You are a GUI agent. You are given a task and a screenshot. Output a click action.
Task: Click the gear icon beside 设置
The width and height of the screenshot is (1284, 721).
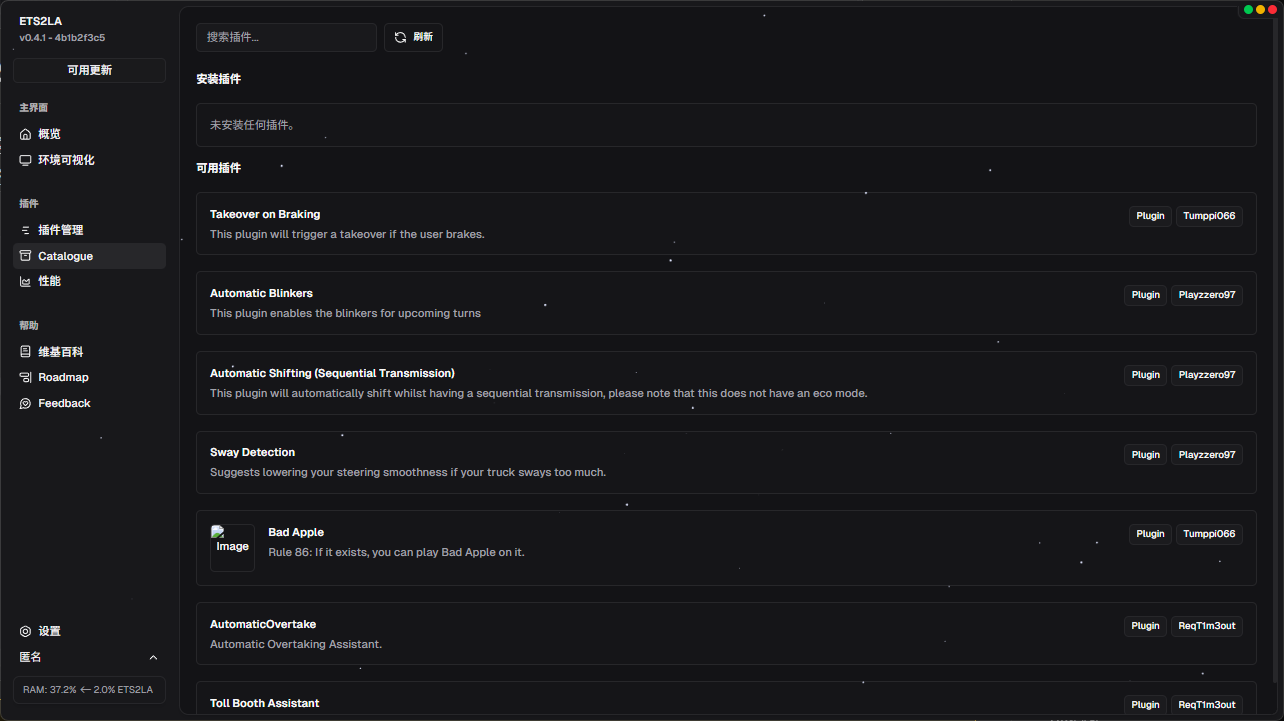tap(26, 631)
